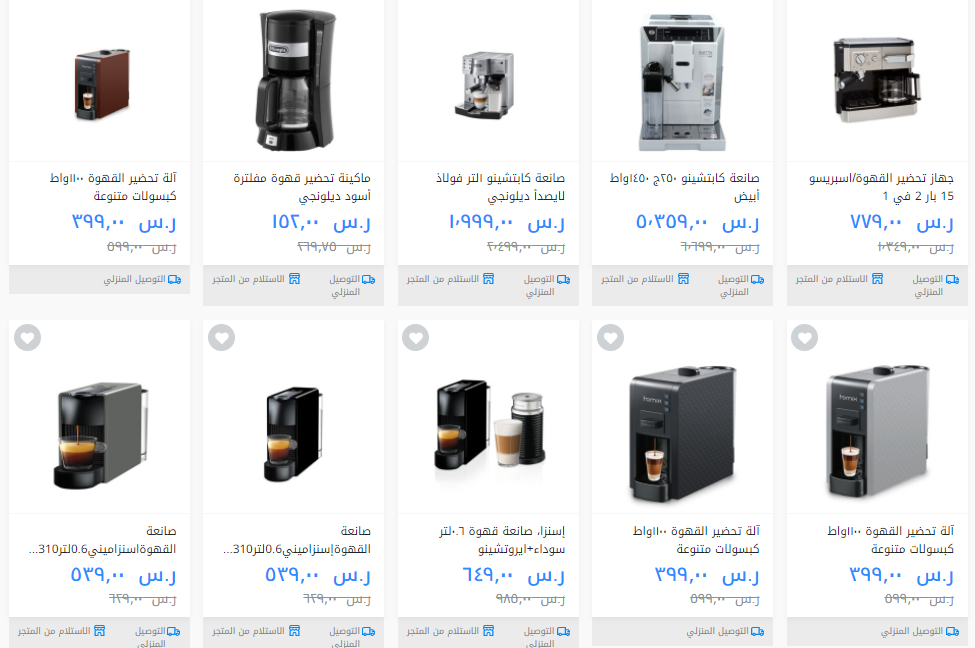This screenshot has width=975, height=648.
Task: Favorite the gray fomix capsule coffee machine
Action: pos(804,338)
